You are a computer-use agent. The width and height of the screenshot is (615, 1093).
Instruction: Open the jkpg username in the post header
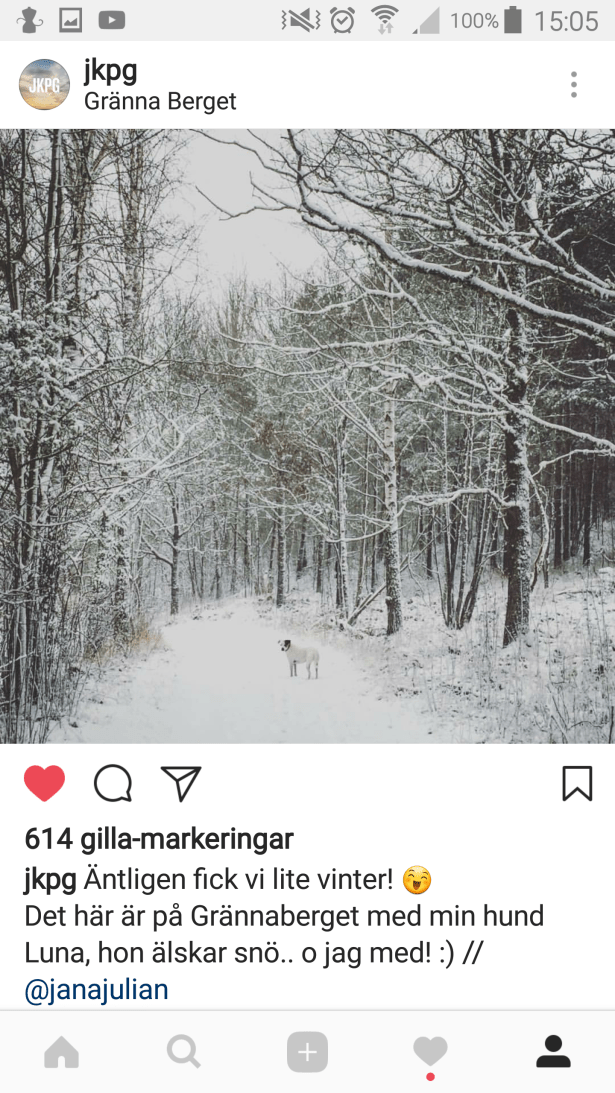pos(110,70)
